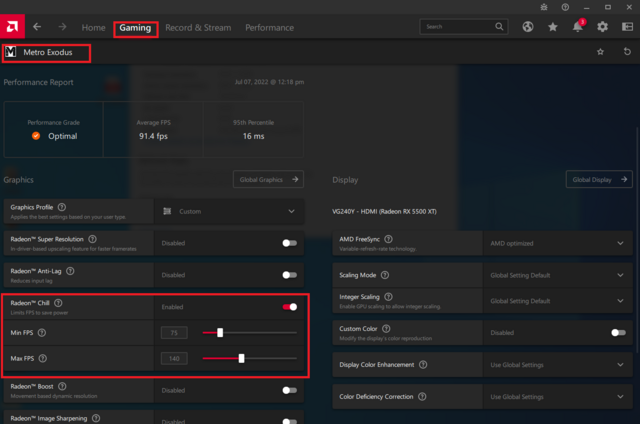Open favorites star in top bar
640x424 pixels.
[553, 27]
